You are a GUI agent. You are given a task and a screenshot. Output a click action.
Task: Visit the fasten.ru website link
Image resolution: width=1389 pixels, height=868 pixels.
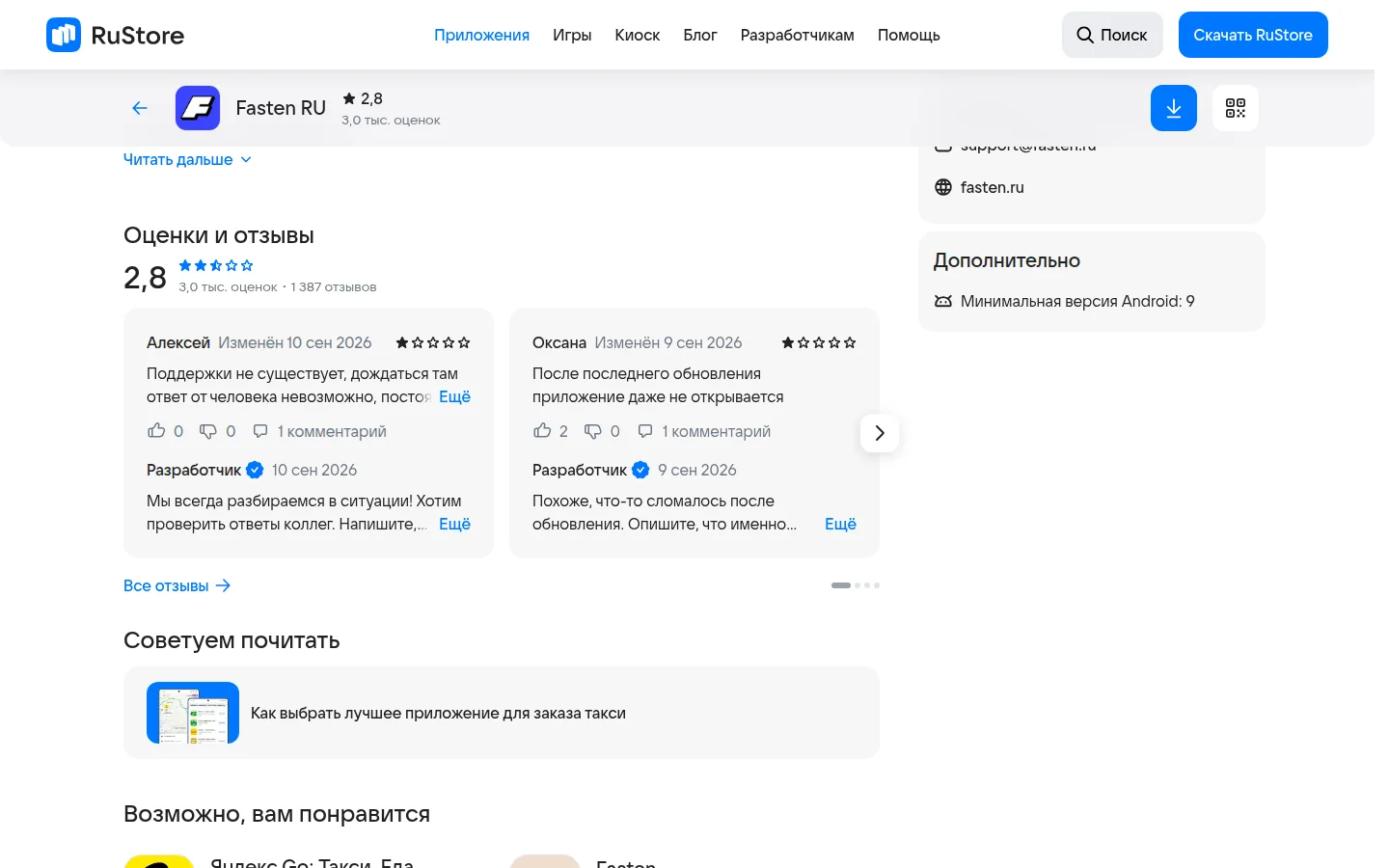pos(993,187)
